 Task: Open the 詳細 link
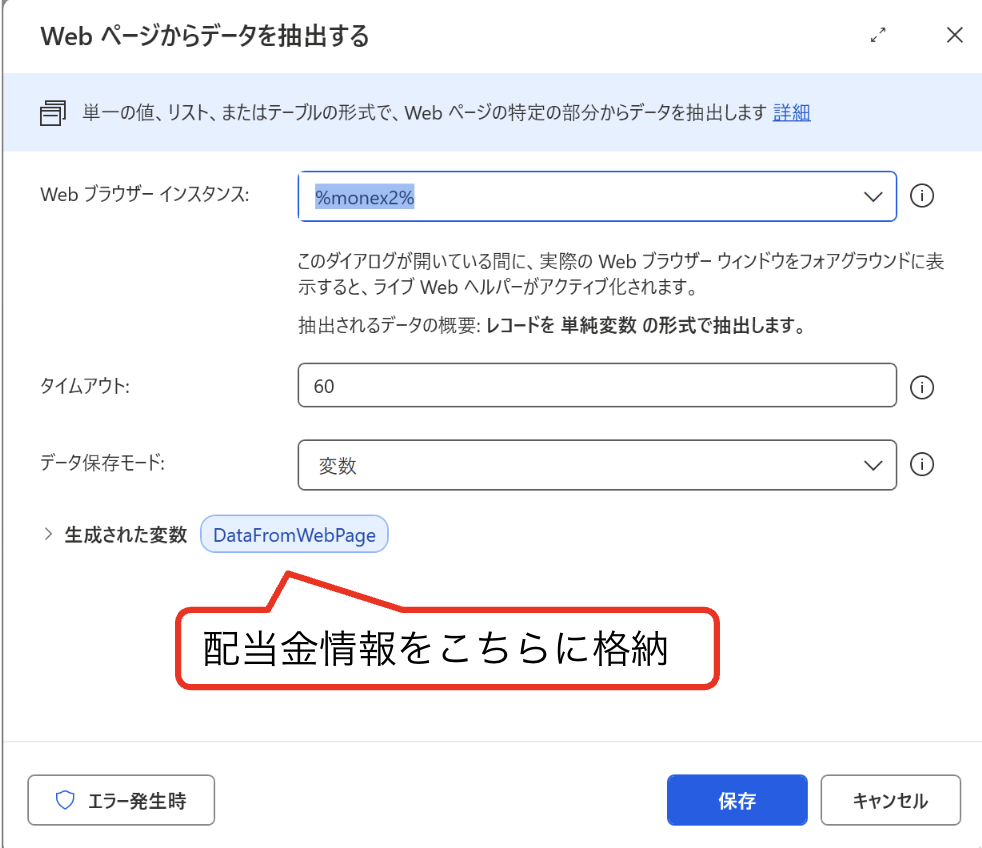[791, 113]
